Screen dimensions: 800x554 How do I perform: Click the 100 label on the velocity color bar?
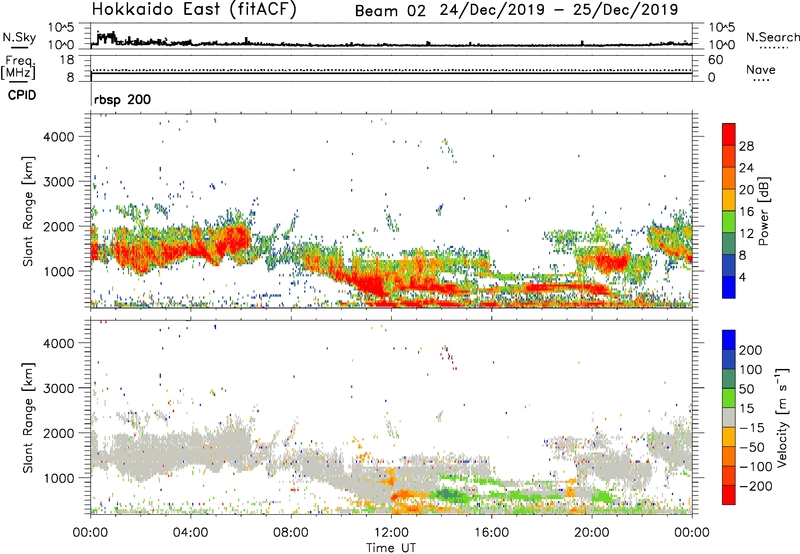tap(751, 370)
